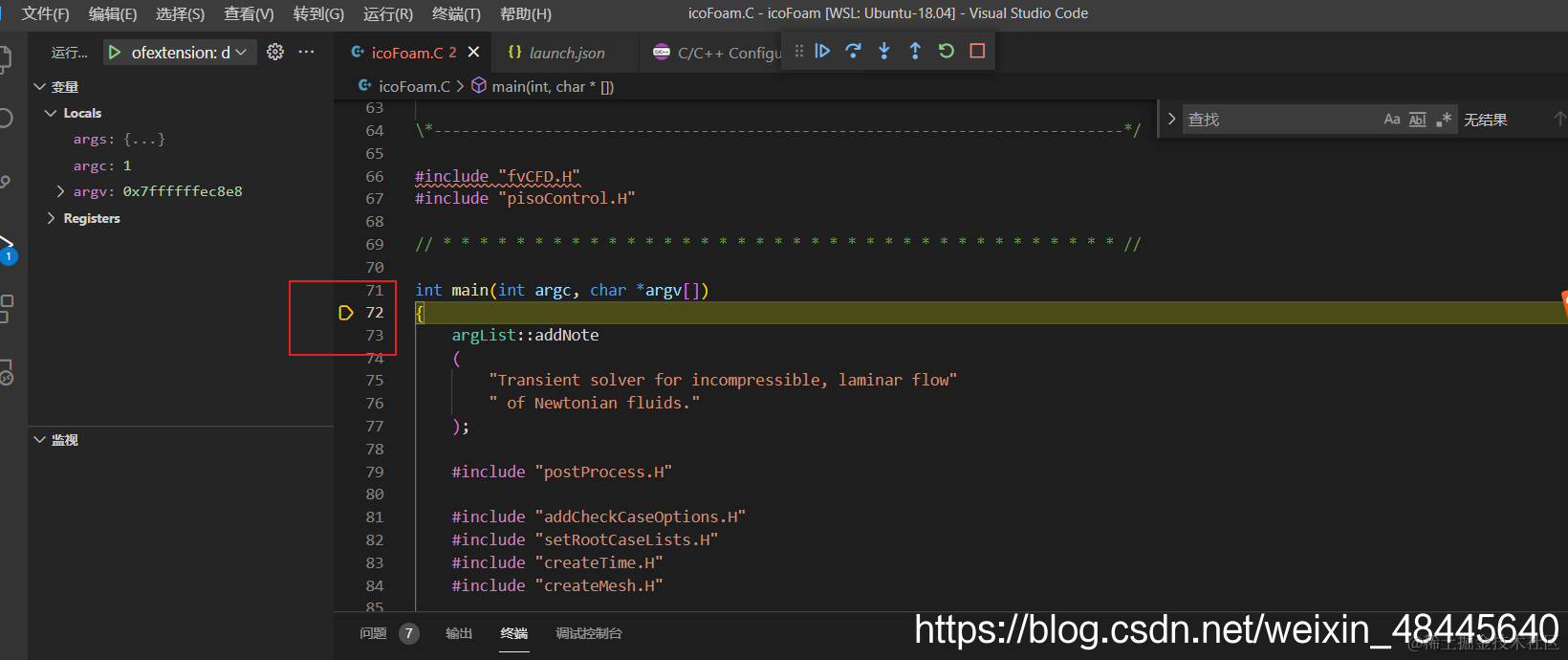Open the 终端(T) menu
This screenshot has height=660, width=1568.
coord(457,13)
